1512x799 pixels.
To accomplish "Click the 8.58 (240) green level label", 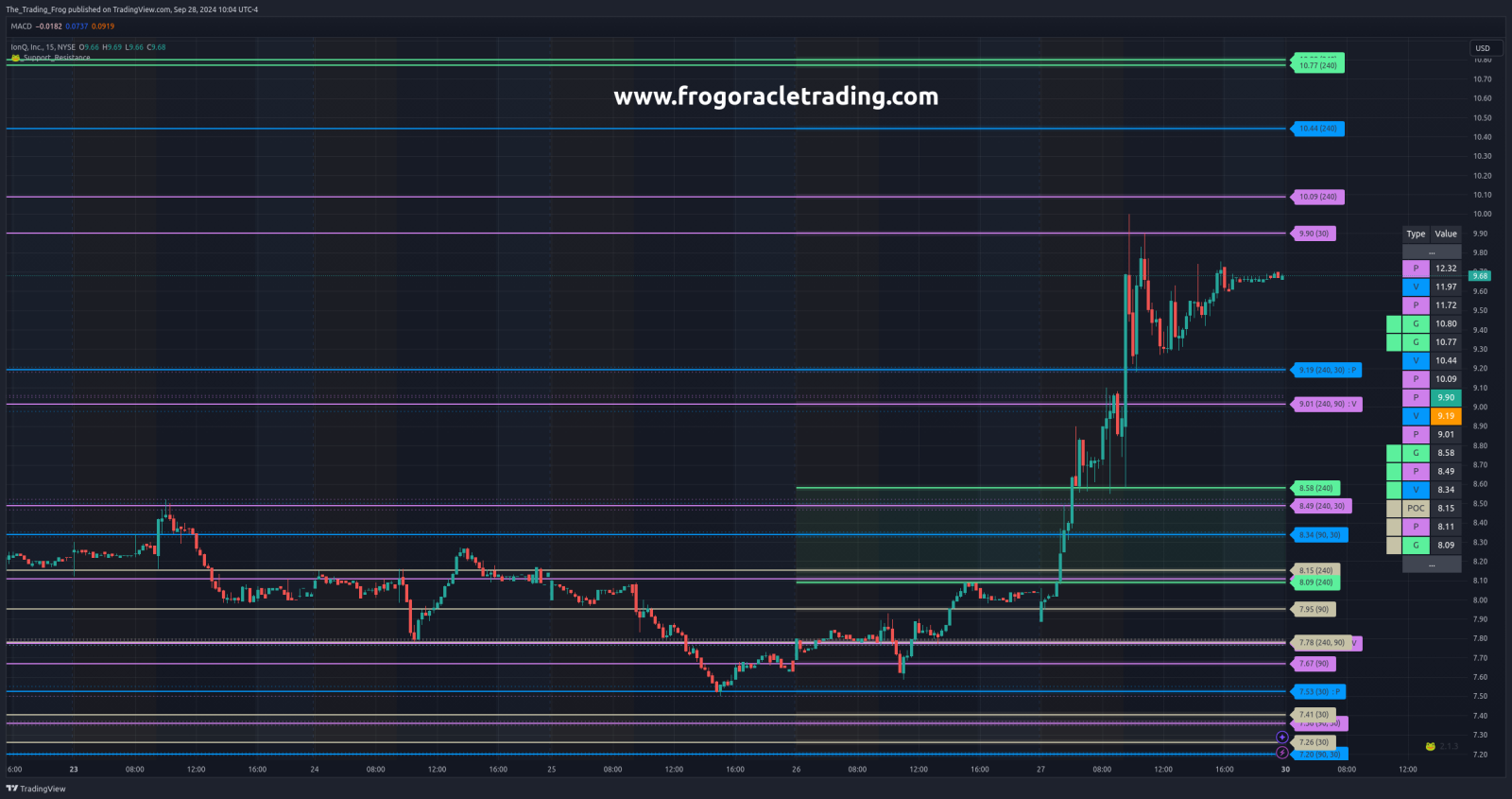I will click(1315, 488).
